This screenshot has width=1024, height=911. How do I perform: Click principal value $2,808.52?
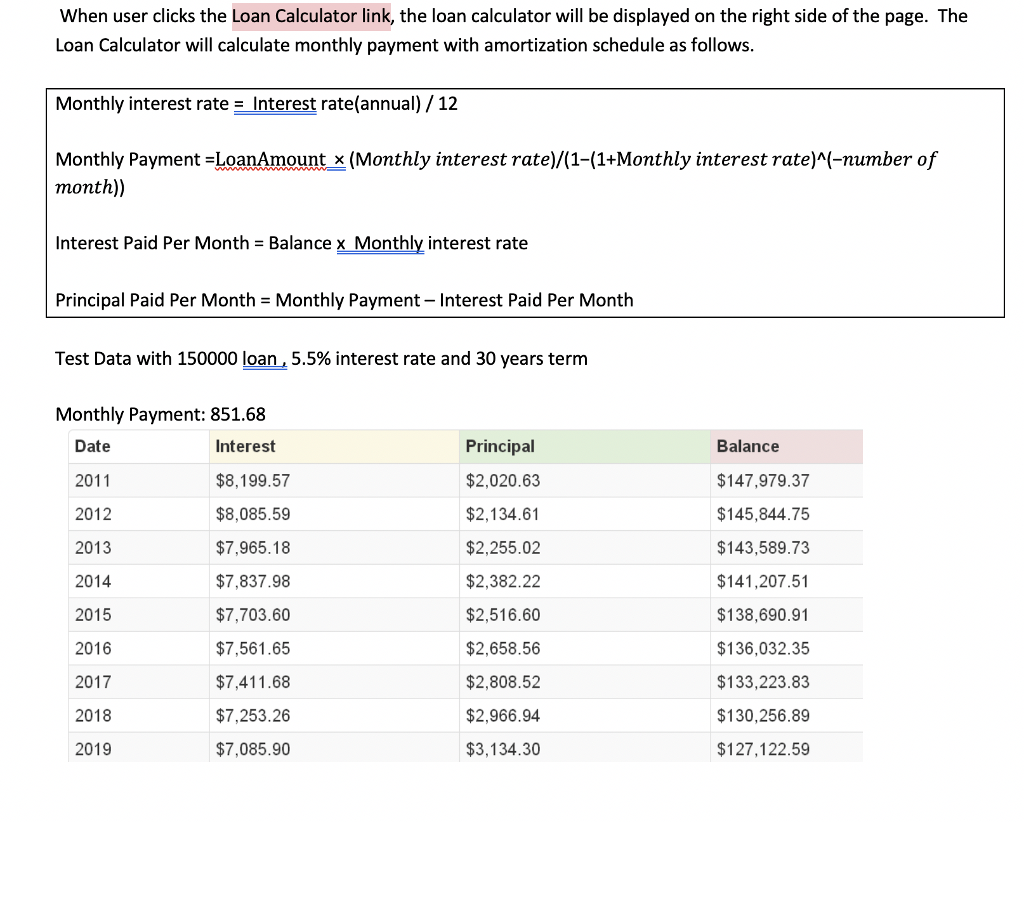point(503,682)
